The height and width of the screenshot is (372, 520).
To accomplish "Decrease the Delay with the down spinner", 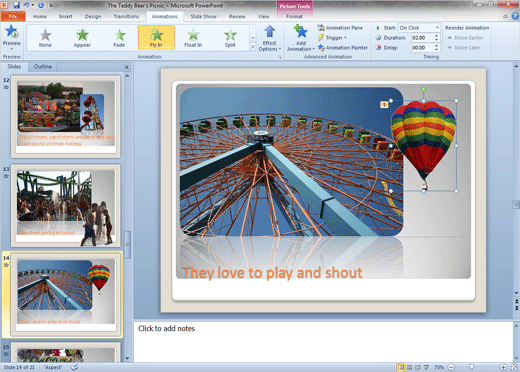I will [x=436, y=50].
